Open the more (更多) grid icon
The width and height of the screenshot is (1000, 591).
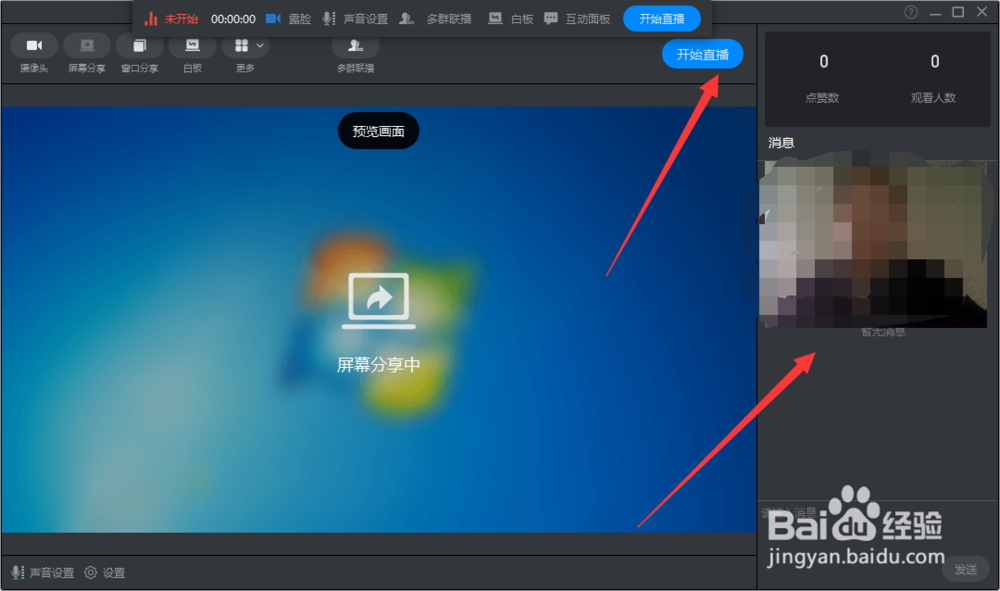pos(241,45)
